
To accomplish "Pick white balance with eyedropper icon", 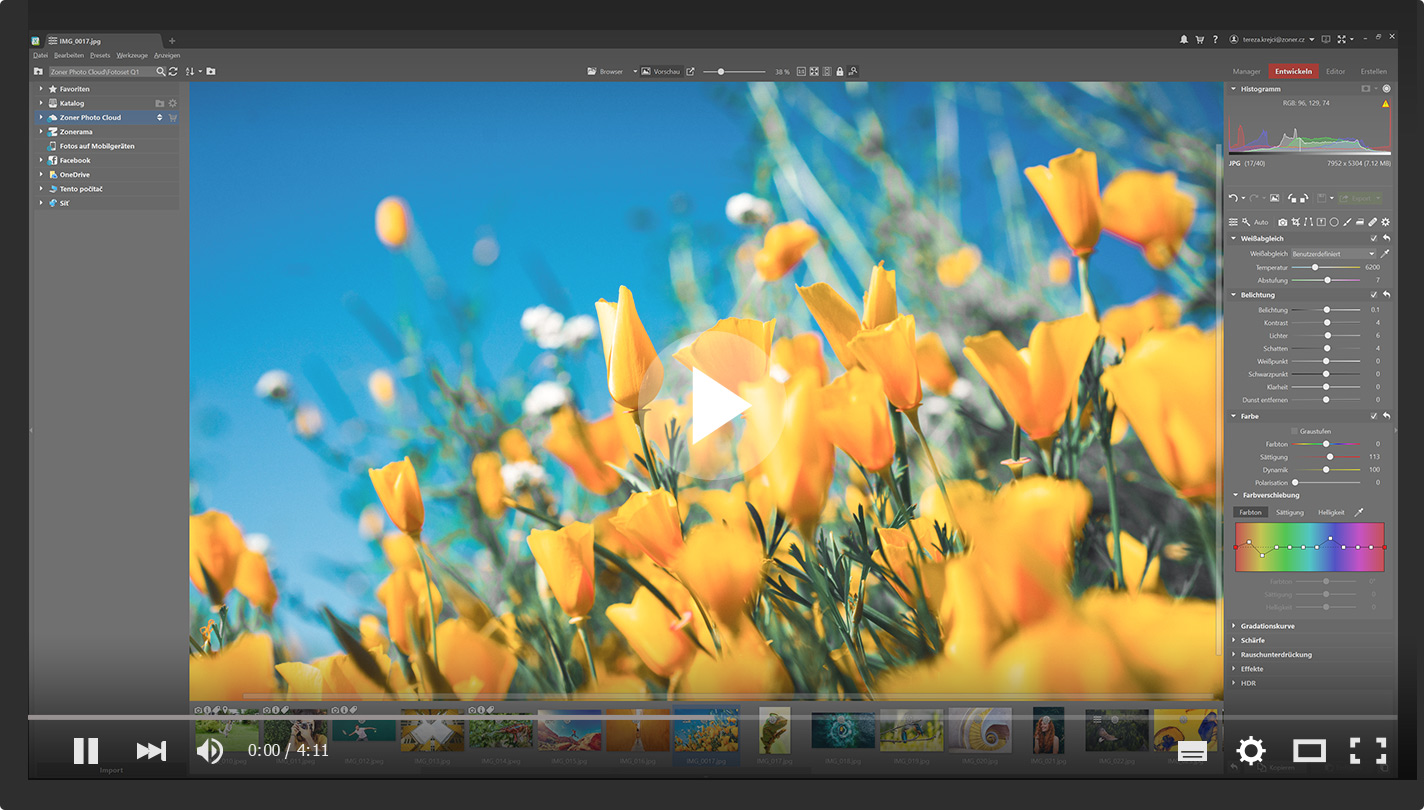I will click(1385, 254).
